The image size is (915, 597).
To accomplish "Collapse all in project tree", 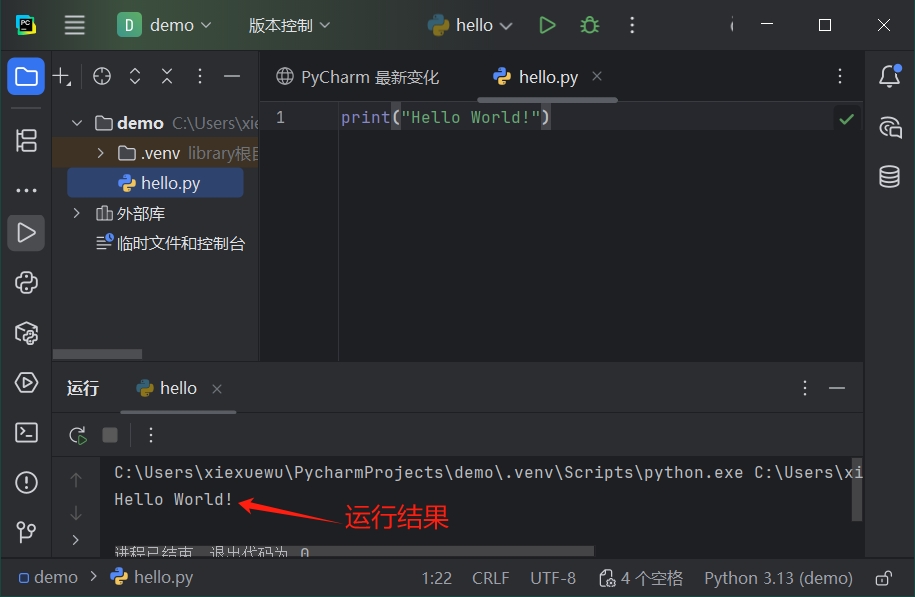I will click(167, 76).
